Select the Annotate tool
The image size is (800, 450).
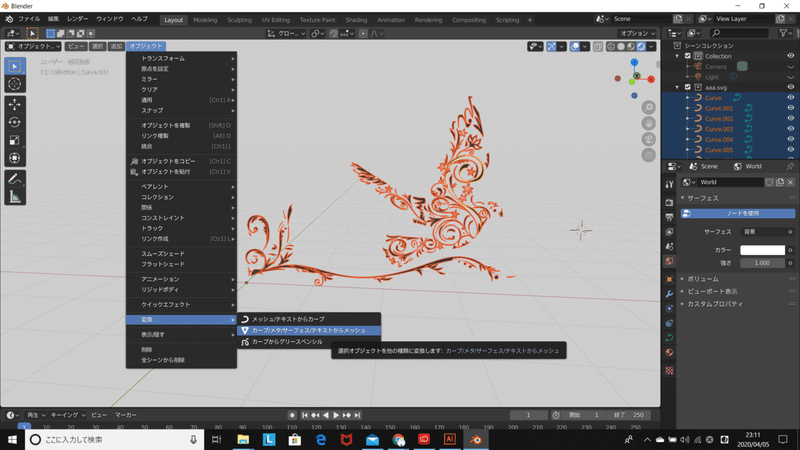coord(14,179)
